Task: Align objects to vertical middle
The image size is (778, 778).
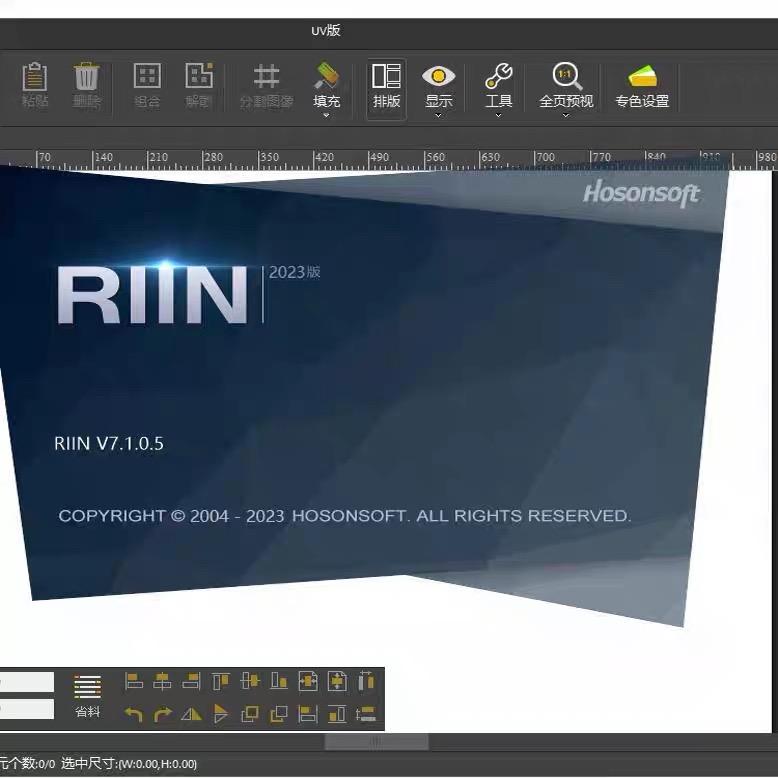Action: click(x=250, y=681)
